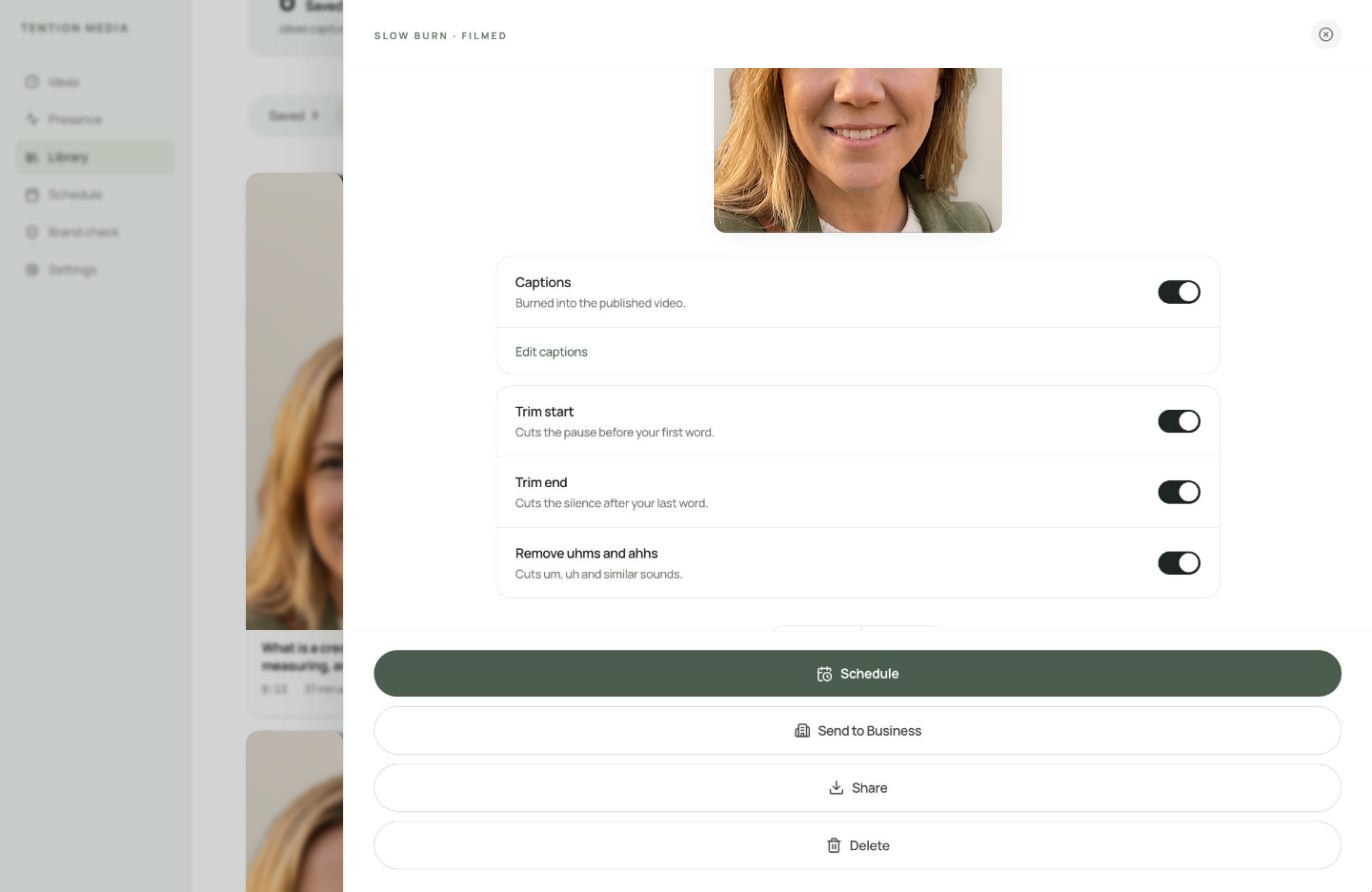Disable the Trim start switch

1179,421
